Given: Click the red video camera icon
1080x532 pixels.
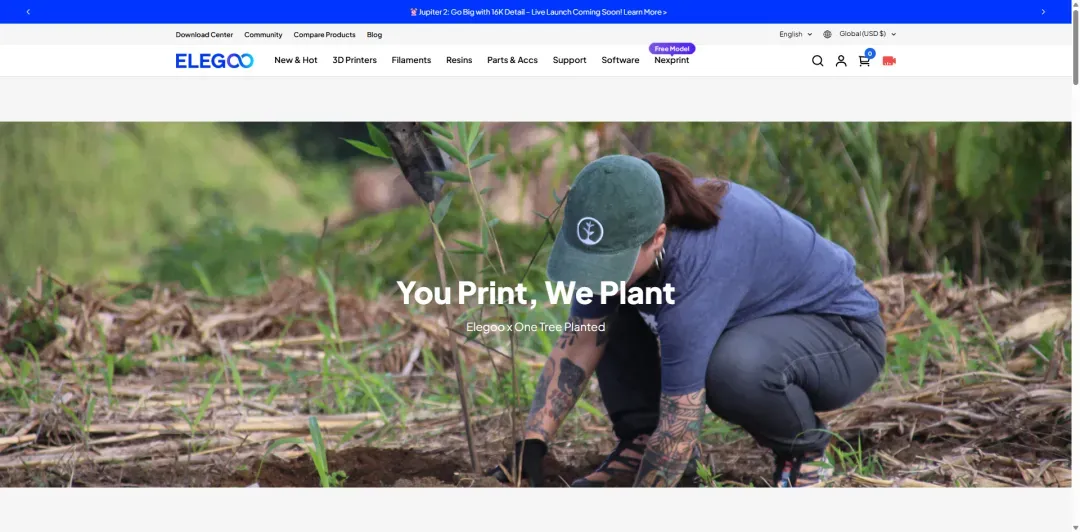Looking at the screenshot, I should 889,61.
